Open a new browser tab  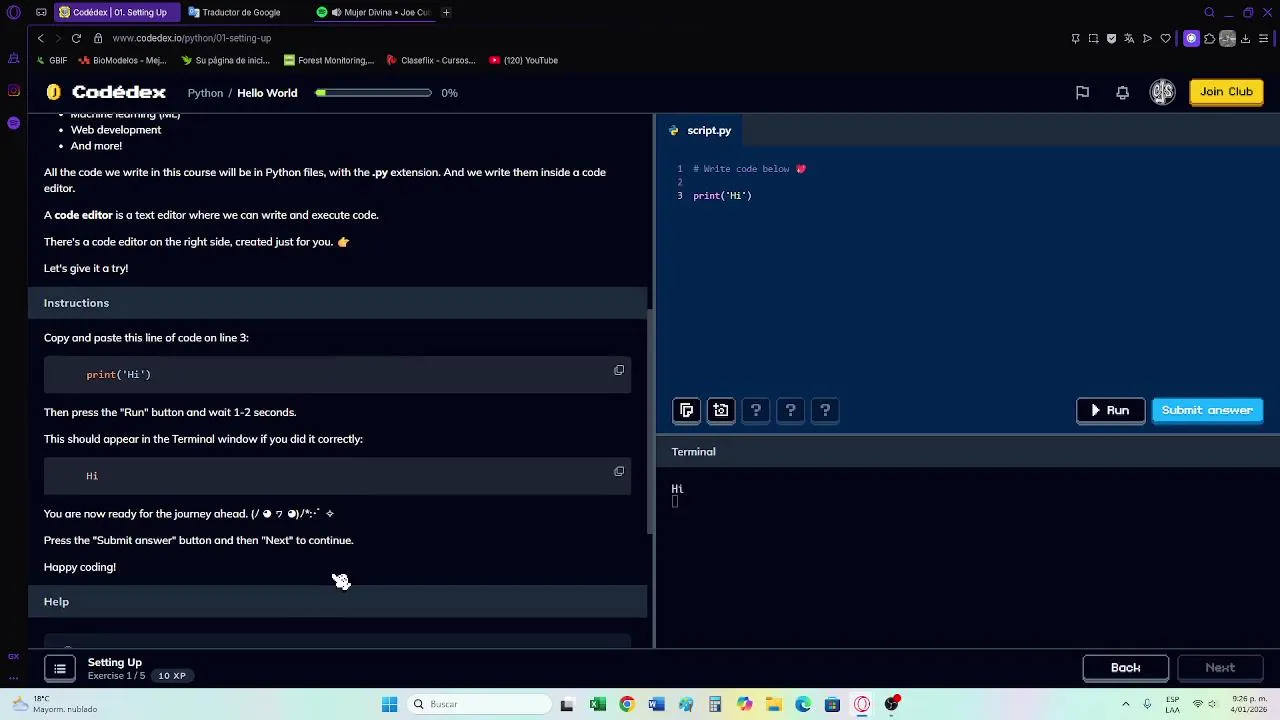click(446, 12)
